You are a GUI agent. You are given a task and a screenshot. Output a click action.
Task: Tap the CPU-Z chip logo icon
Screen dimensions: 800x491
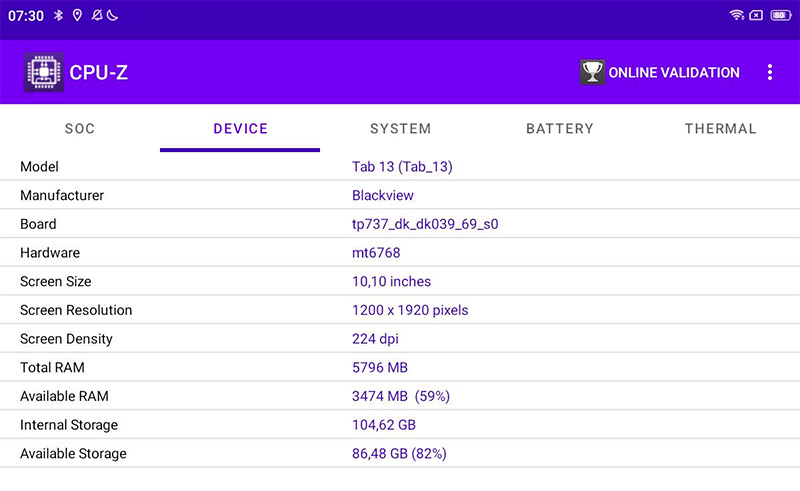pyautogui.click(x=43, y=72)
